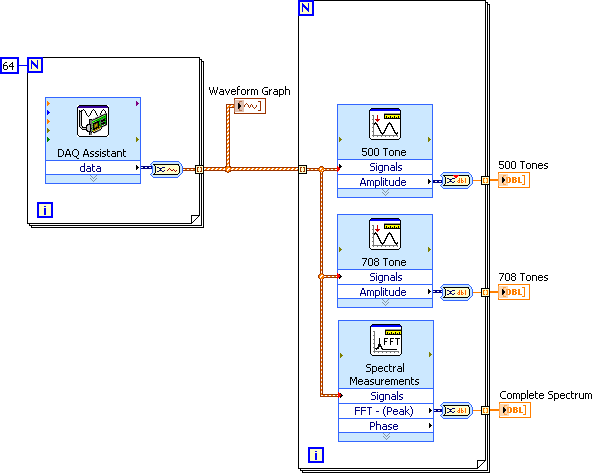The width and height of the screenshot is (595, 473).
Task: Expand the 500 Tone node bottom chevron
Action: coord(385,193)
